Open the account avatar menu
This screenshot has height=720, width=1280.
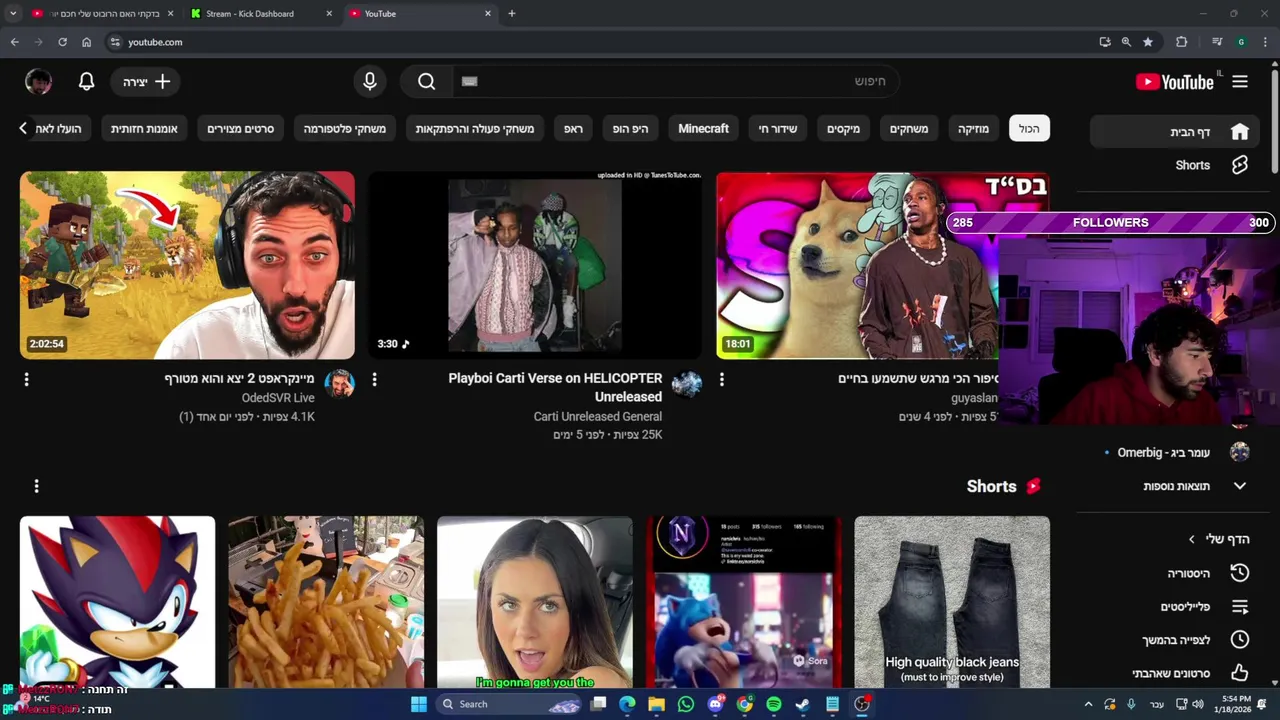[38, 82]
